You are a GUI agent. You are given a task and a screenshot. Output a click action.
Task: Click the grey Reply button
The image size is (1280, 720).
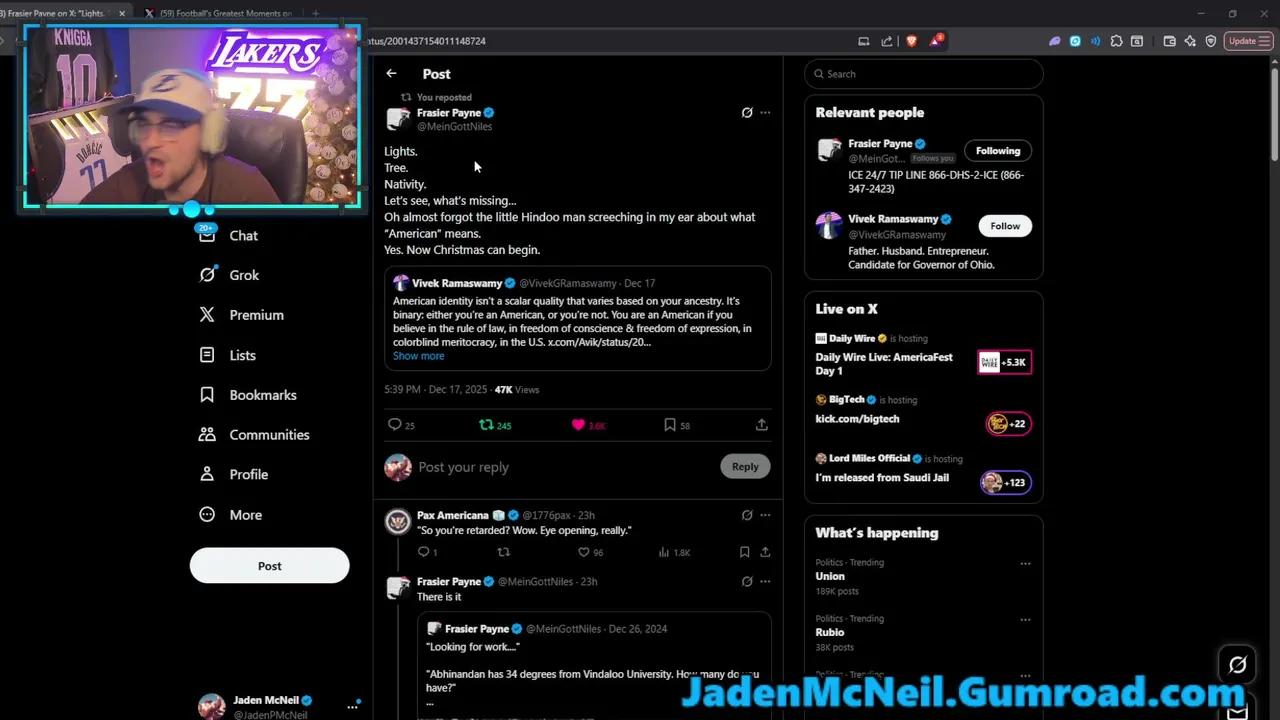point(745,466)
